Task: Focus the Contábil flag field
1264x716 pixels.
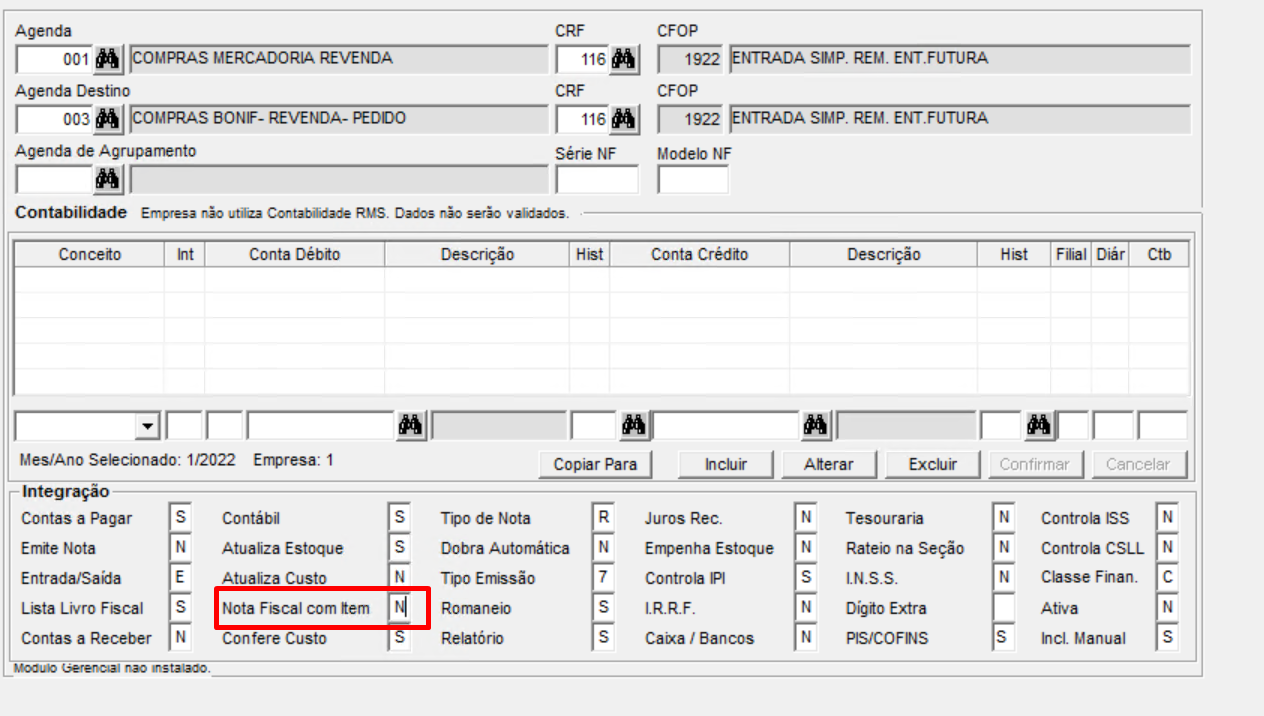Action: 399,518
